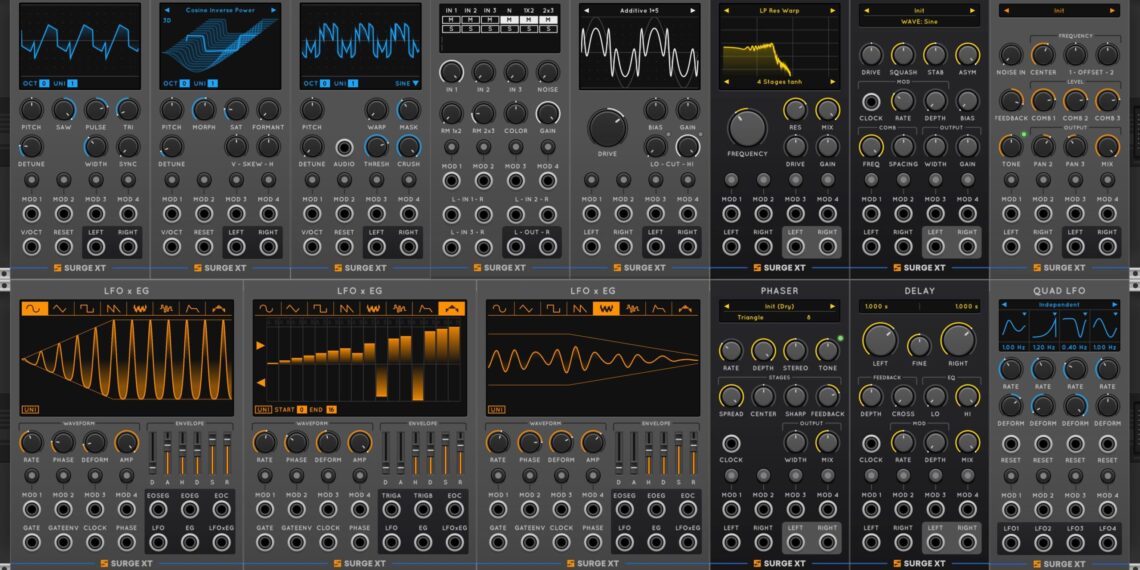Screen dimensions: 1140x570
Task: Click the WAVE: Sine label on the ensemble module
Action: 918,20
